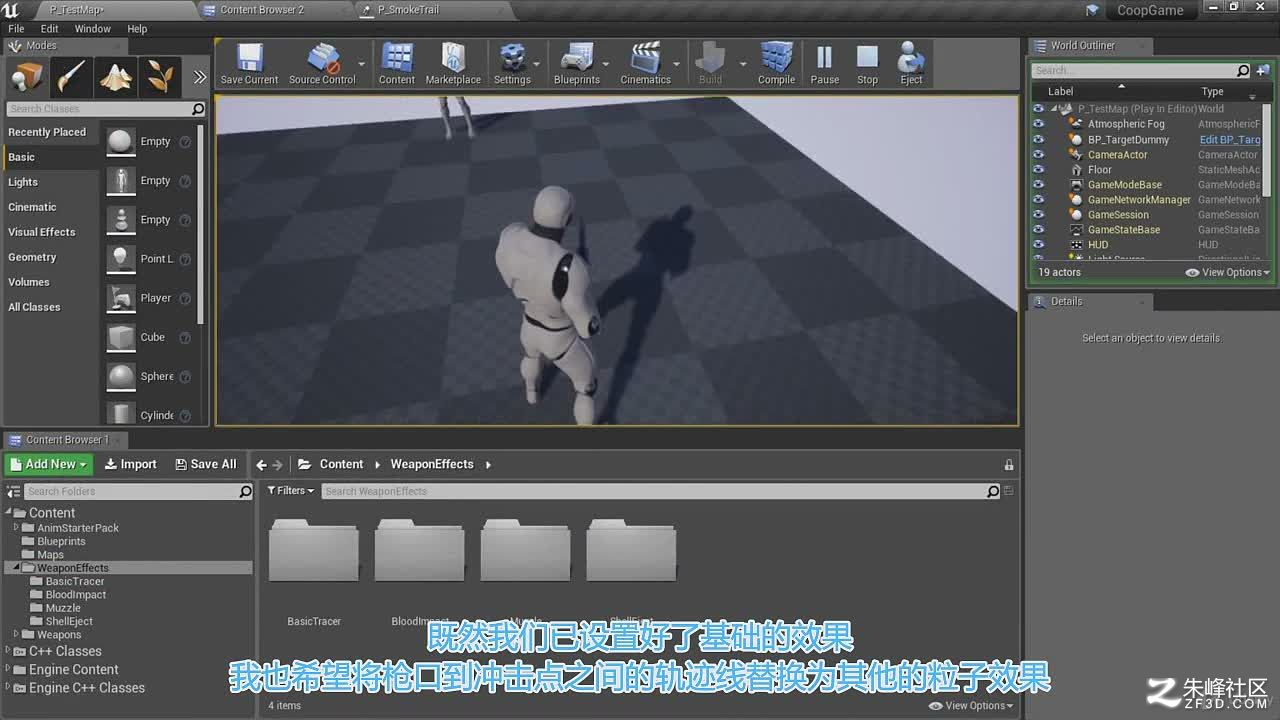Open the Build options dropdown arrow
Viewport: 1280px width, 720px height.
(742, 64)
